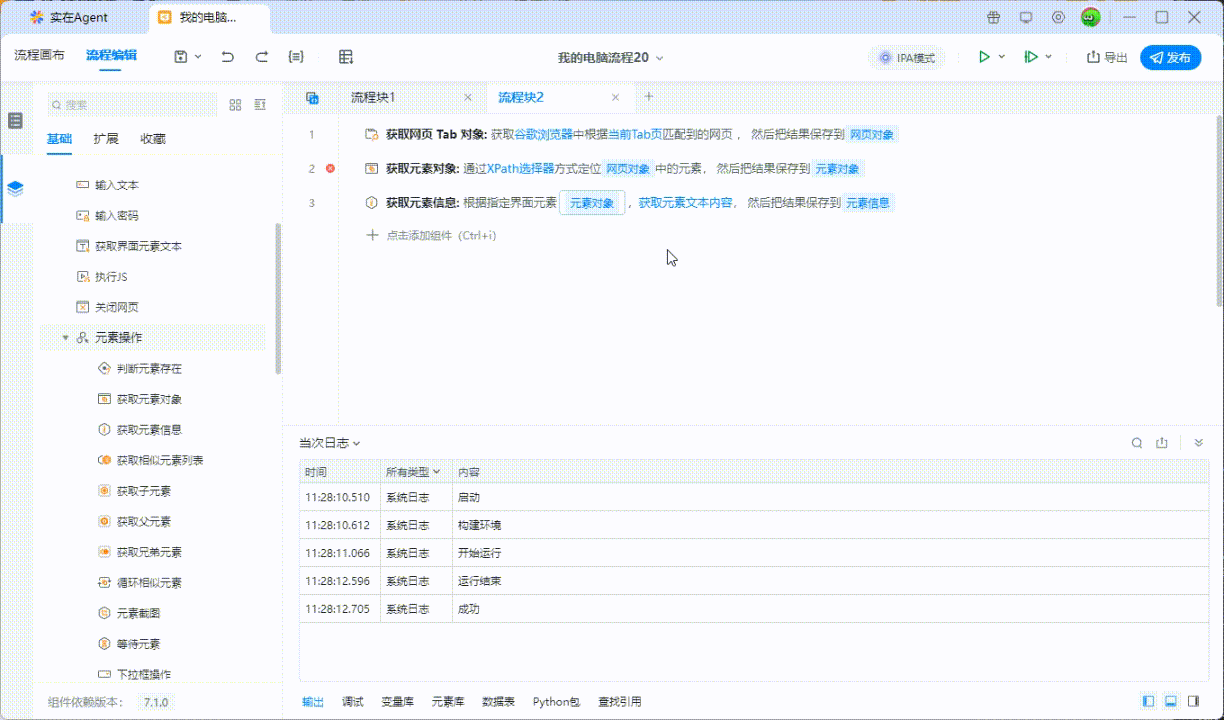Click the red breakpoint dot on line 2
The width and height of the screenshot is (1224, 720).
(330, 169)
